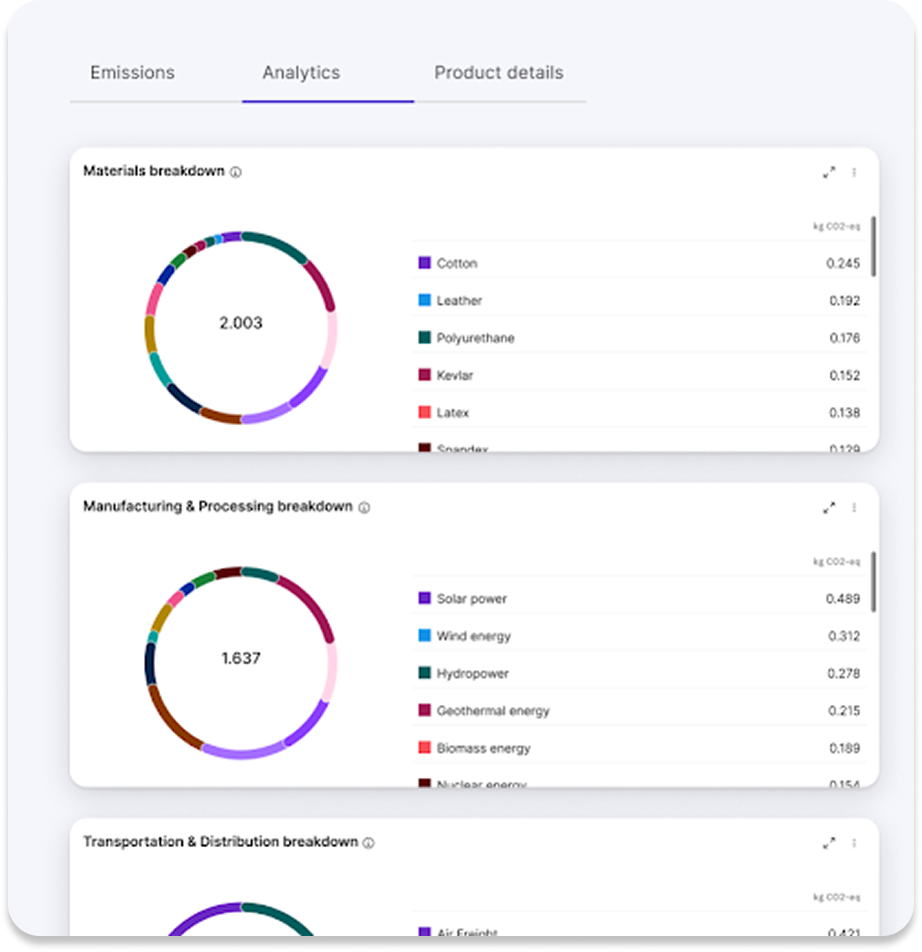Open the Product details tab
The height and width of the screenshot is (952, 922).
(498, 73)
